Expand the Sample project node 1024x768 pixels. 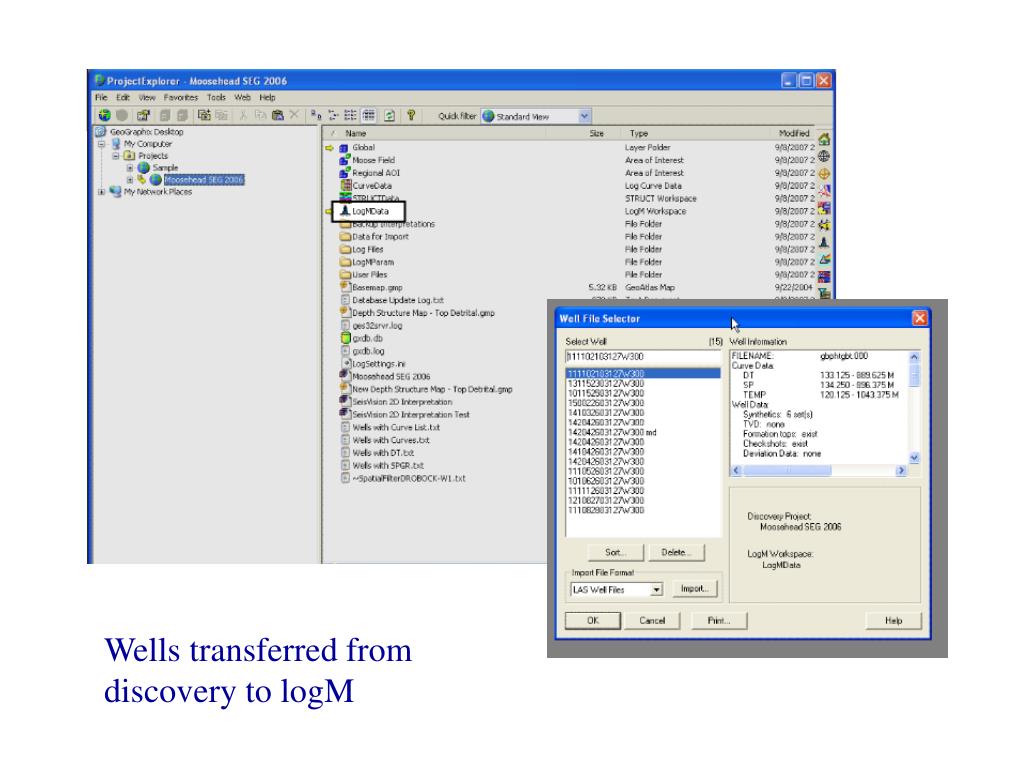pos(130,168)
